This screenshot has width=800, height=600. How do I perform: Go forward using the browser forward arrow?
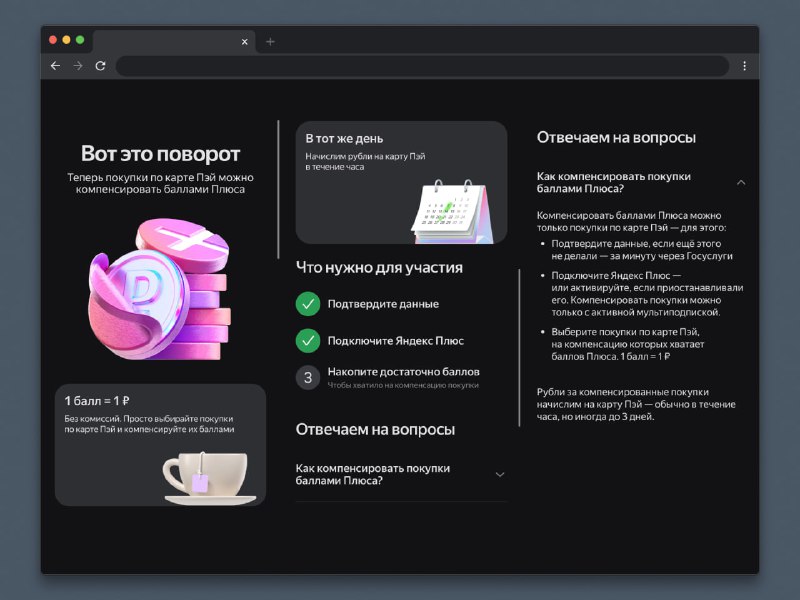(x=78, y=66)
